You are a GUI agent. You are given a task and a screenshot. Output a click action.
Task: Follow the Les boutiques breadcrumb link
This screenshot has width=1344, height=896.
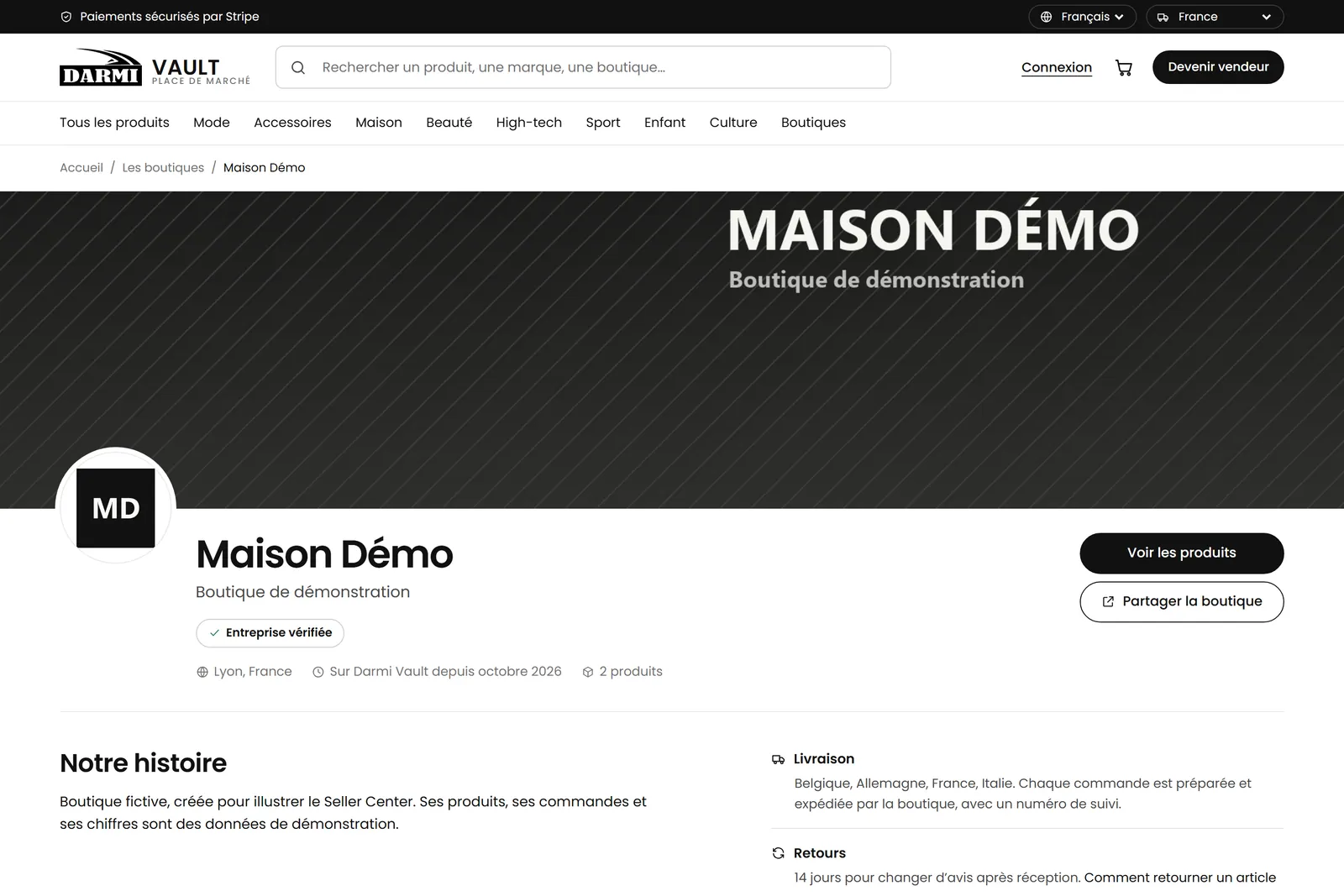tap(163, 168)
